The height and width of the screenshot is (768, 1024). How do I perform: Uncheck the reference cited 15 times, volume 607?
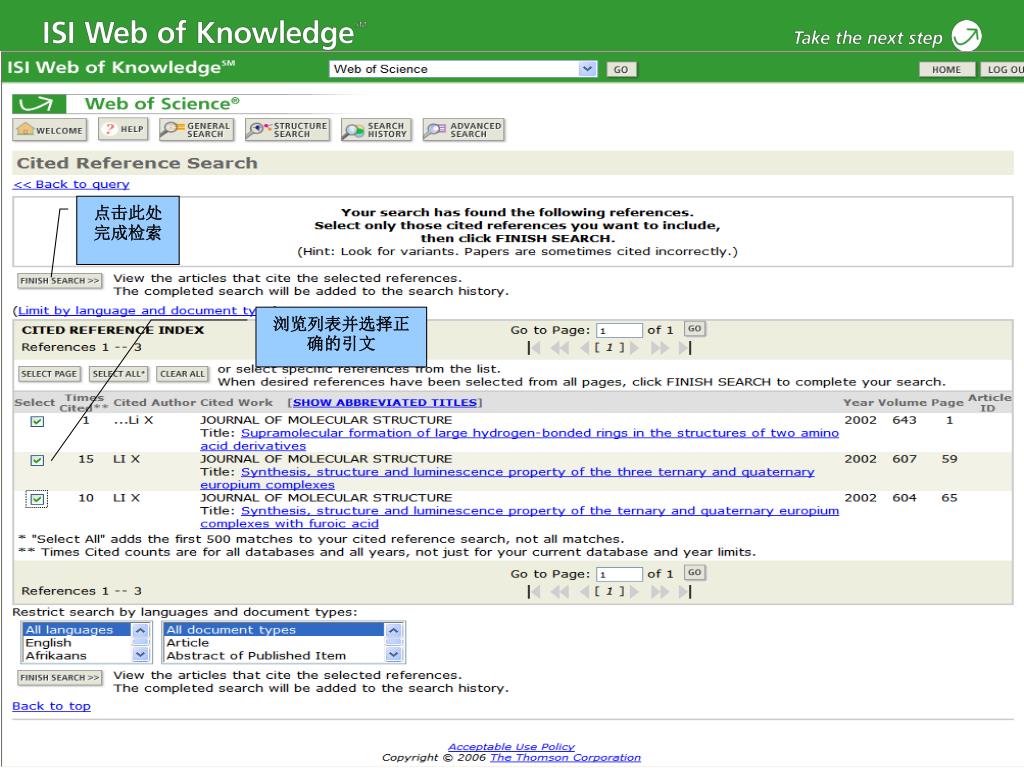click(x=37, y=460)
